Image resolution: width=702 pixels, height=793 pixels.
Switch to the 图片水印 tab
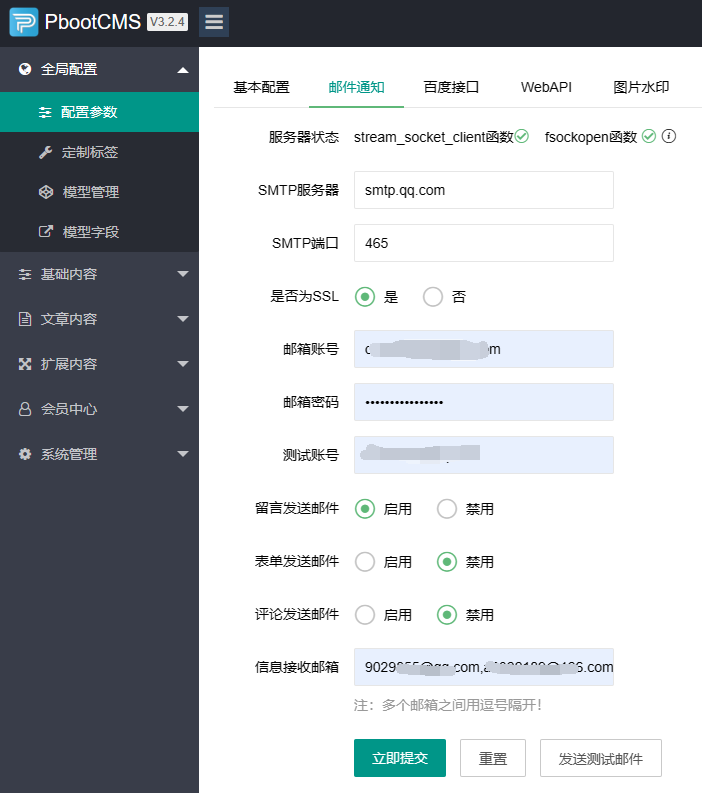click(x=641, y=87)
